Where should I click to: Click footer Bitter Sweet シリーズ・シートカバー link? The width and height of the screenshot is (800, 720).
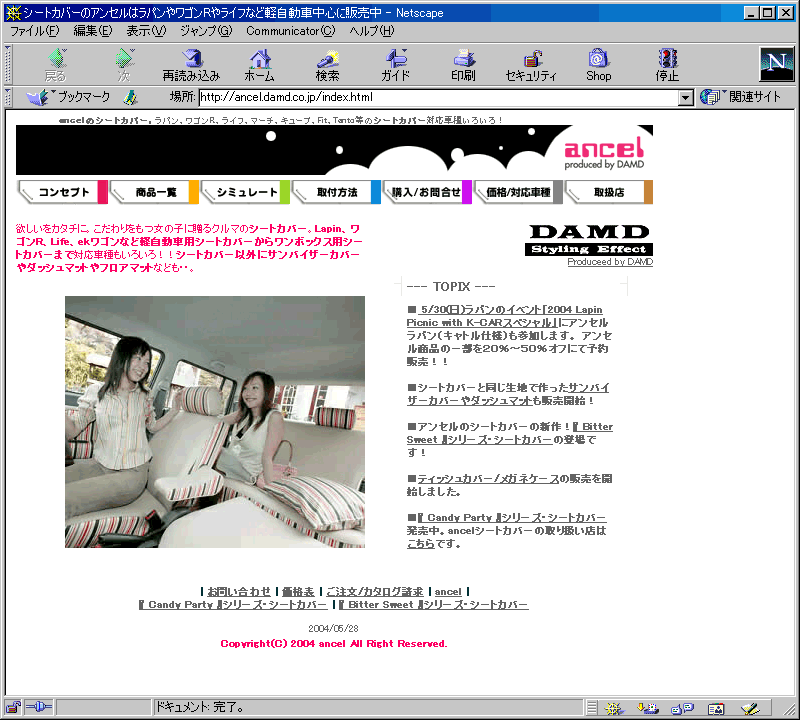[x=433, y=605]
